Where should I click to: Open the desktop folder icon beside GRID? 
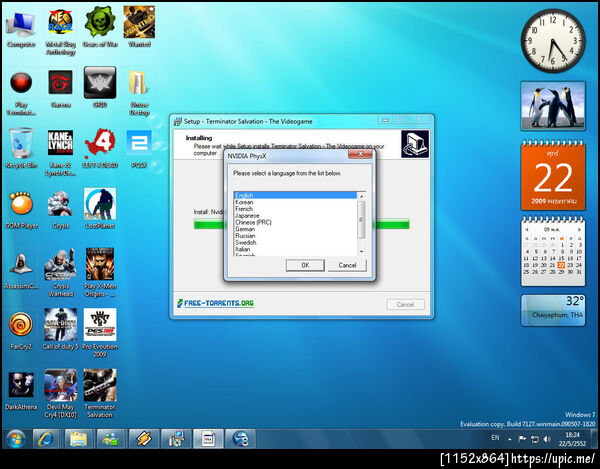(x=139, y=92)
